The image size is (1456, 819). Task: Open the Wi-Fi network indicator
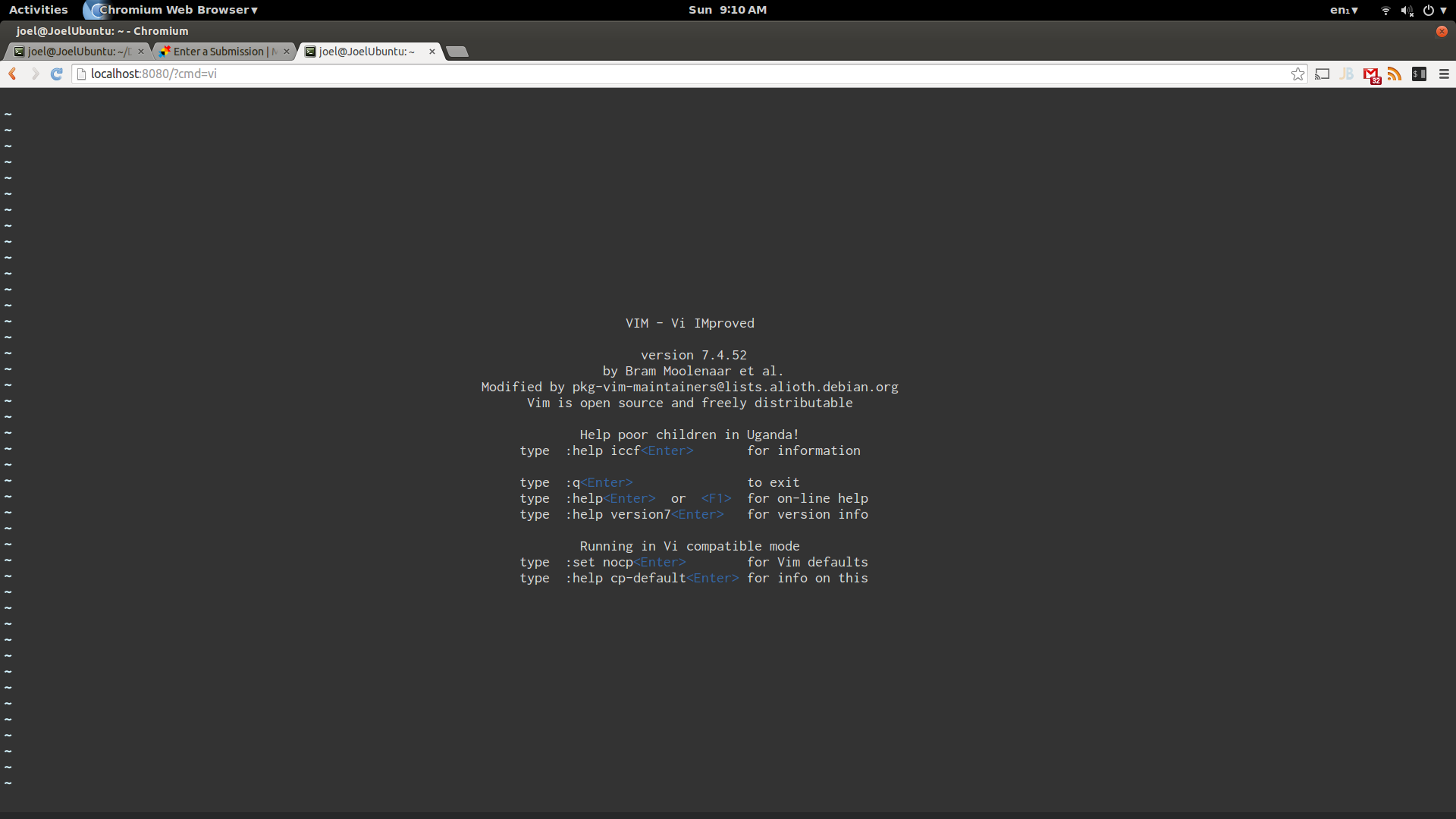tap(1385, 10)
